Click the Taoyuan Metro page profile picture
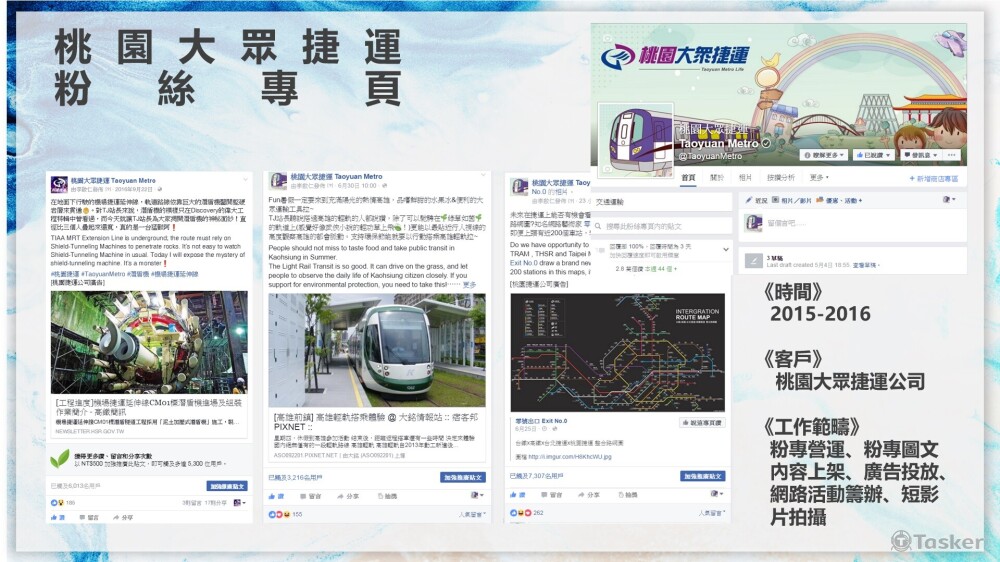The height and width of the screenshot is (562, 1000). tap(635, 140)
